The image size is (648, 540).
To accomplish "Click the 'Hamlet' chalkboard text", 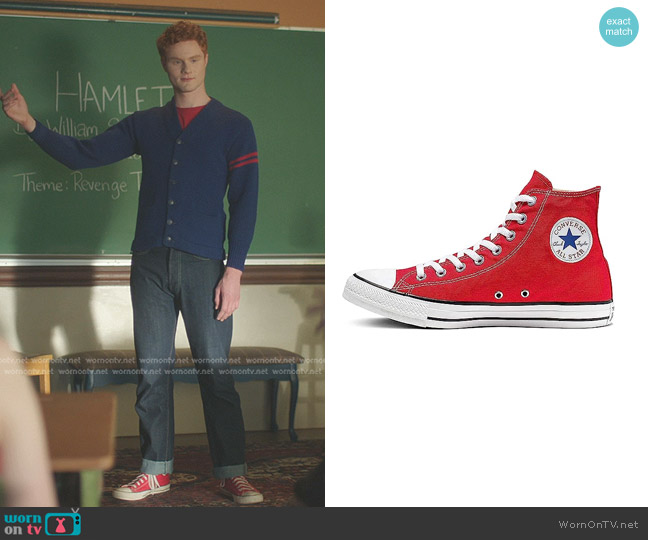I will click(x=114, y=93).
